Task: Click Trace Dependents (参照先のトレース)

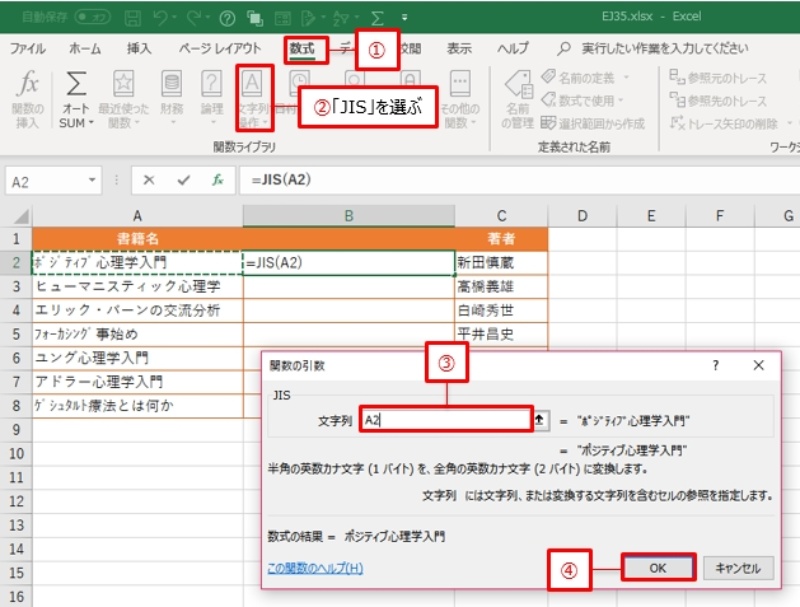Action: pos(718,100)
